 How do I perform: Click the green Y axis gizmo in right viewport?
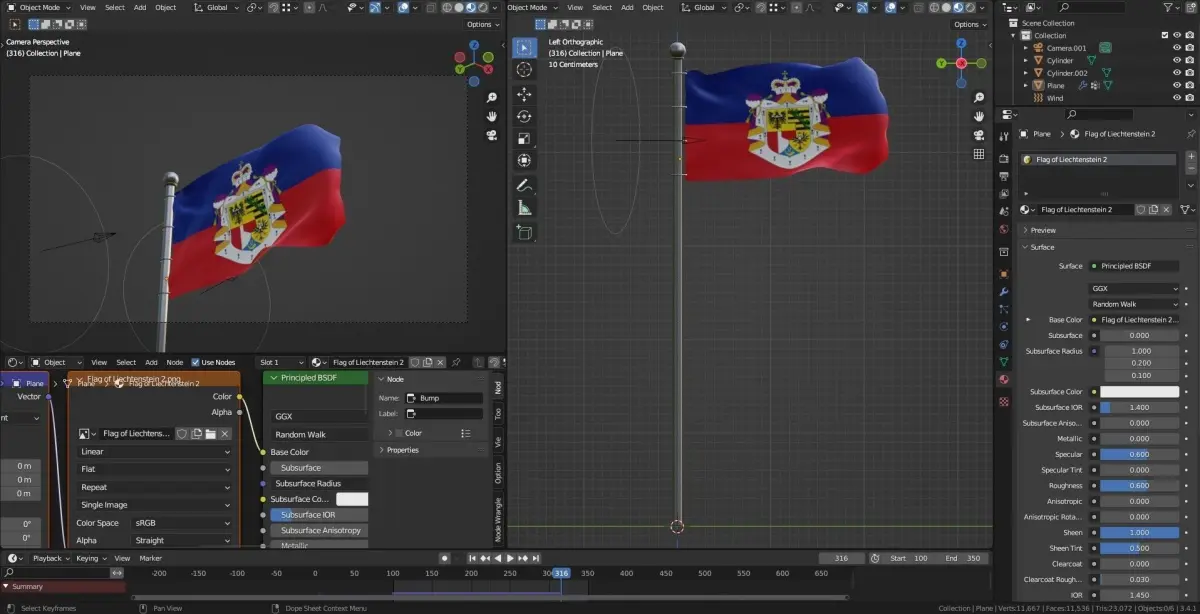pyautogui.click(x=942, y=63)
